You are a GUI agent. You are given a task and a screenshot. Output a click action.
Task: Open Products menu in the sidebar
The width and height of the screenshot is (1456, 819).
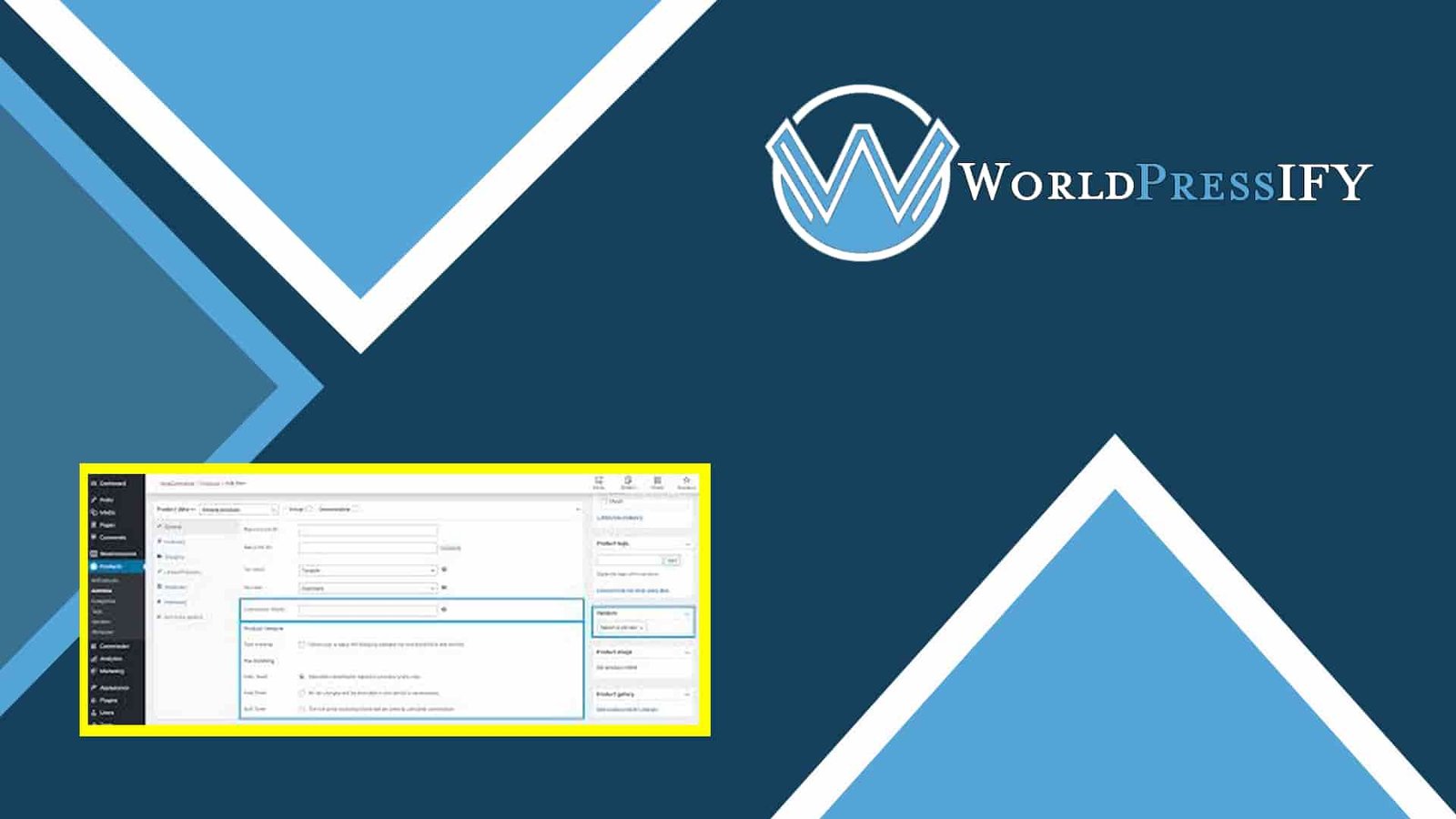pyautogui.click(x=110, y=566)
